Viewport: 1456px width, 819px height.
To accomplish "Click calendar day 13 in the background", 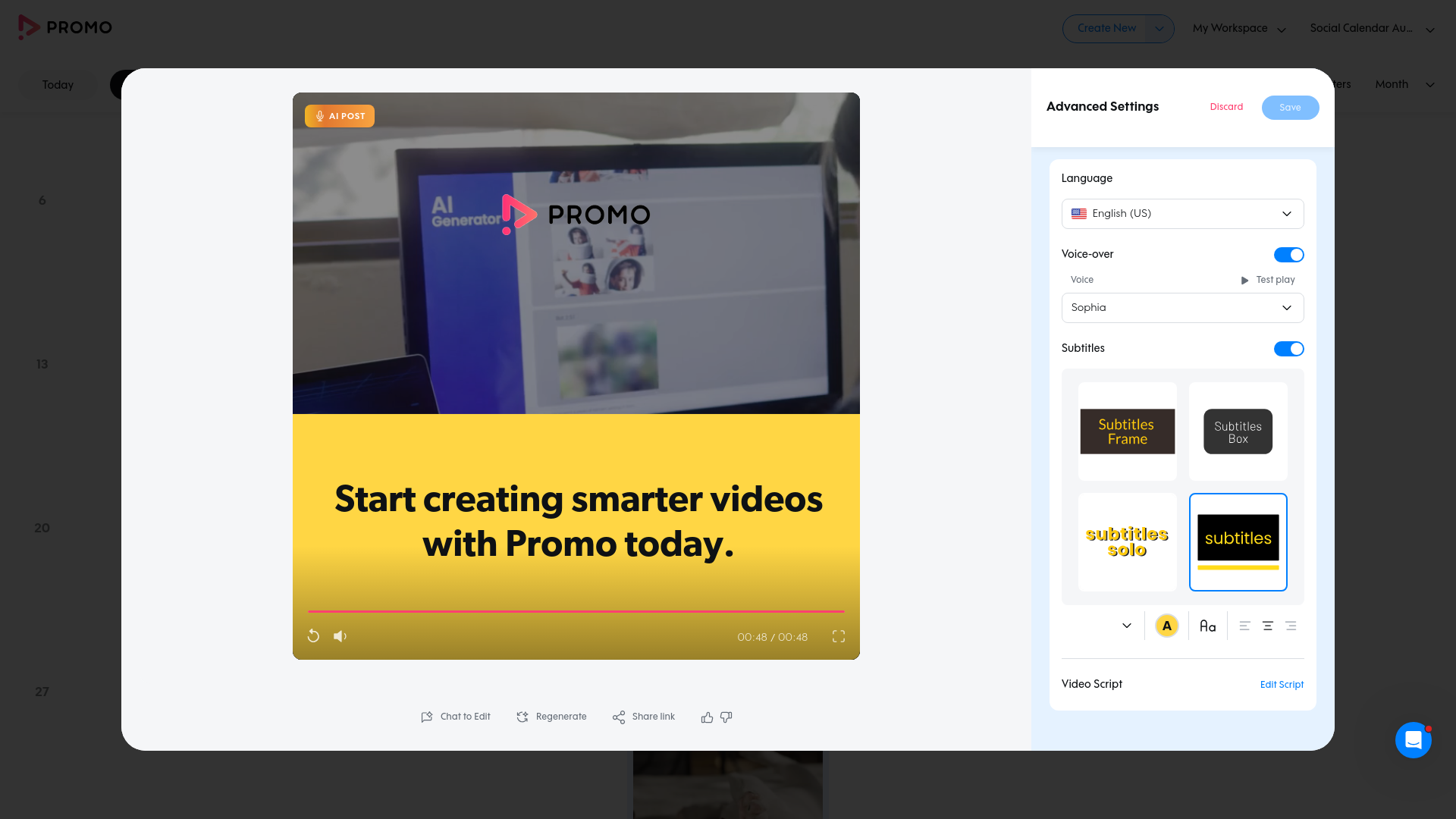I will [x=42, y=364].
